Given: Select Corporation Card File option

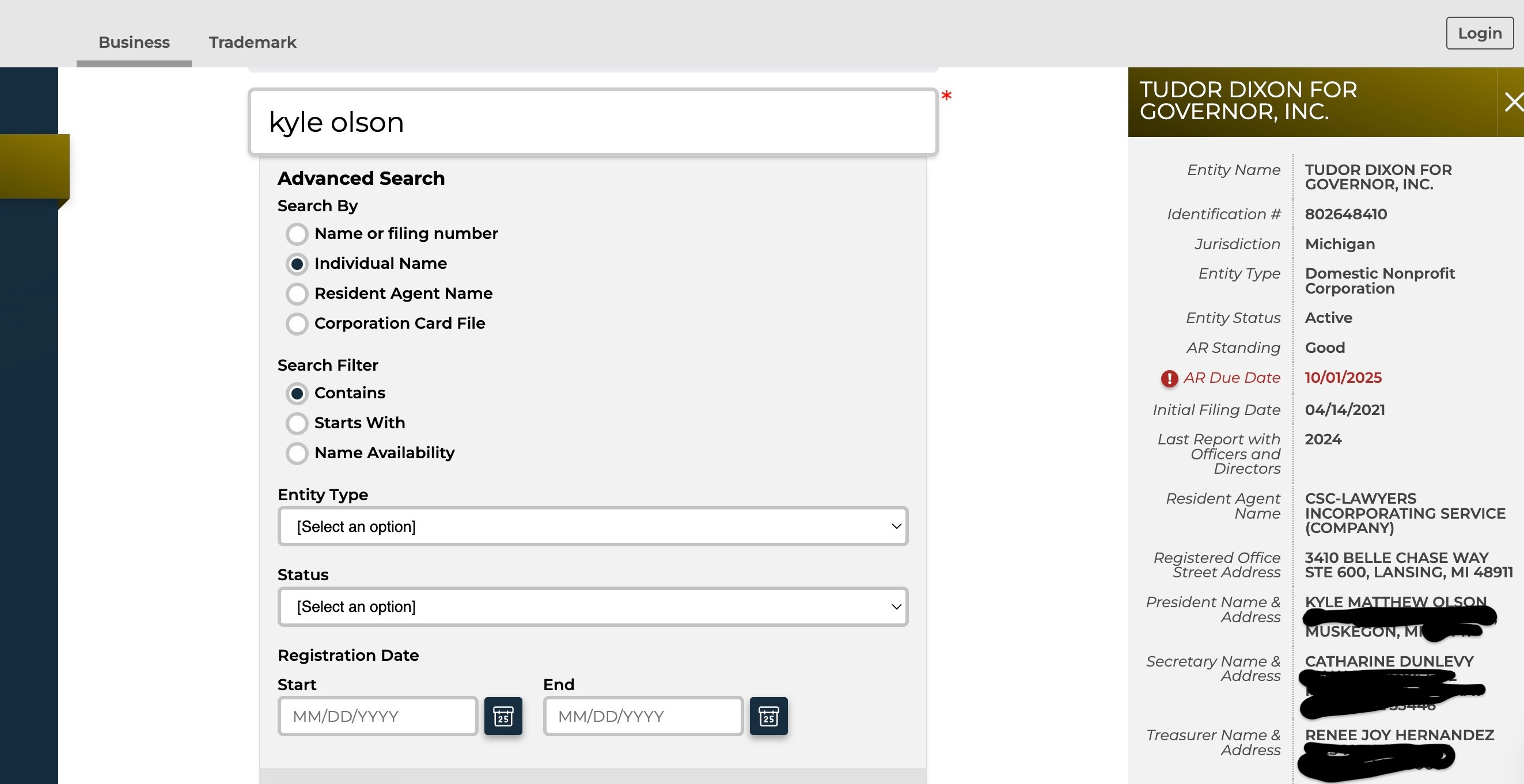Looking at the screenshot, I should [297, 324].
